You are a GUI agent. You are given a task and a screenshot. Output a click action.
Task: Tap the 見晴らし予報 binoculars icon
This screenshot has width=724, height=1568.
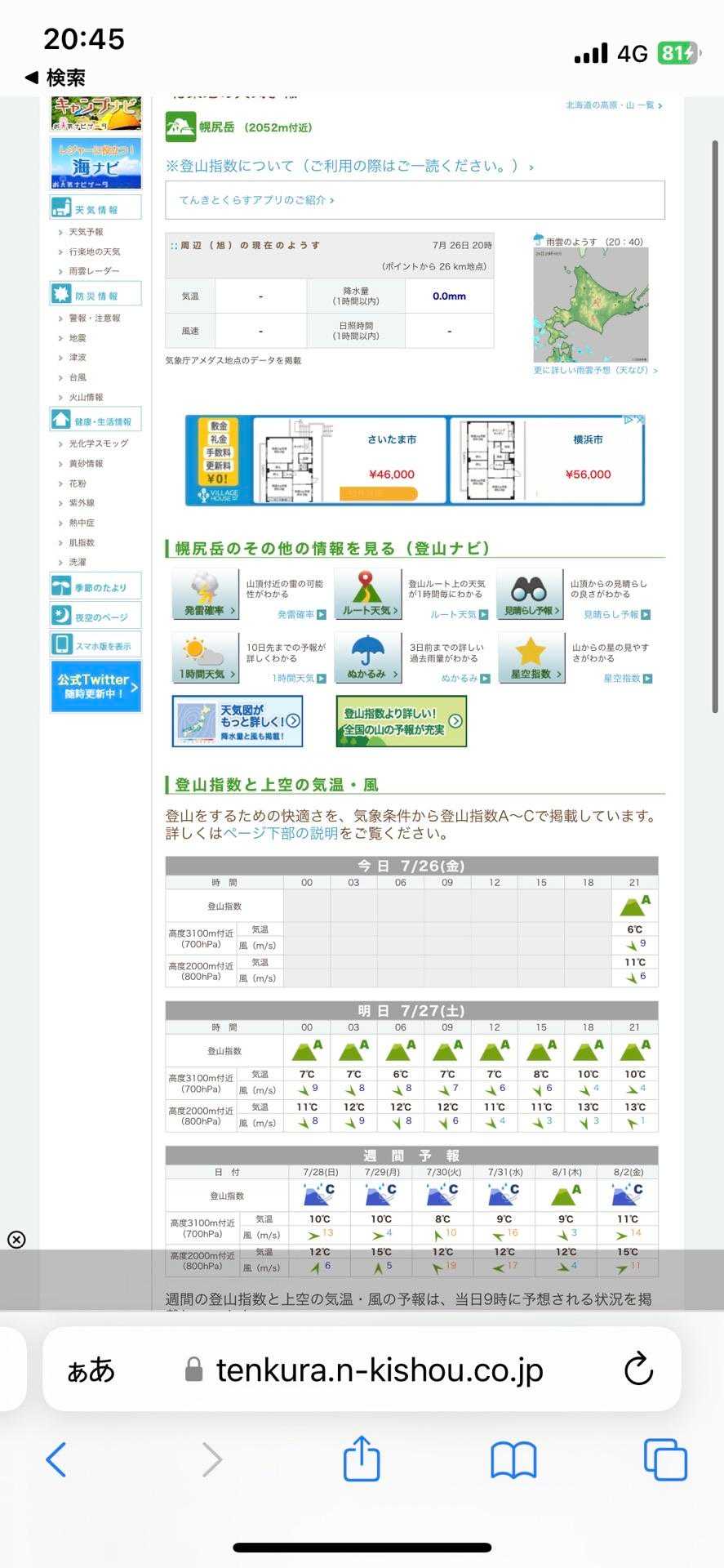(529, 593)
